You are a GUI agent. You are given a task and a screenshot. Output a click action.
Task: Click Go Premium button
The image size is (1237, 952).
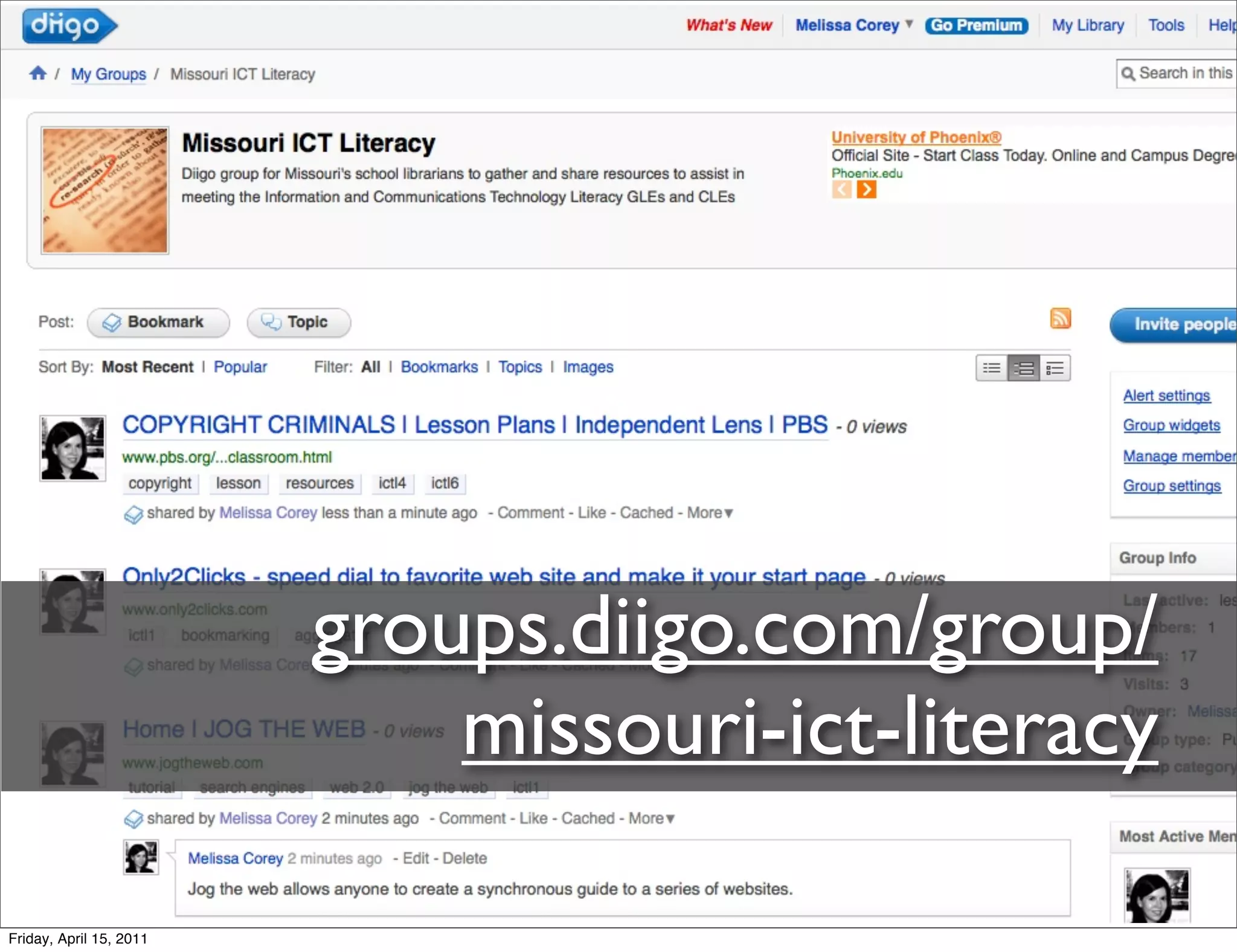click(x=976, y=25)
